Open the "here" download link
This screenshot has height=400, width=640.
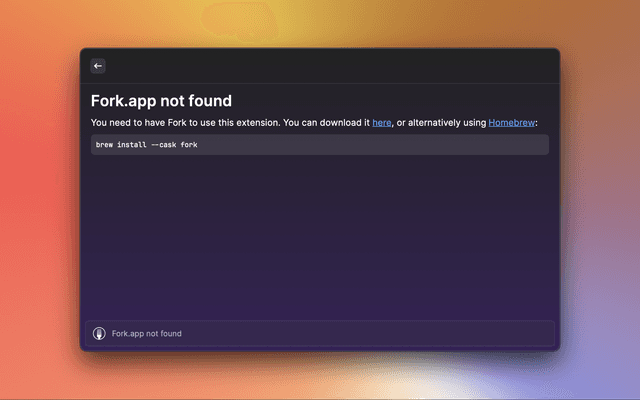point(382,122)
